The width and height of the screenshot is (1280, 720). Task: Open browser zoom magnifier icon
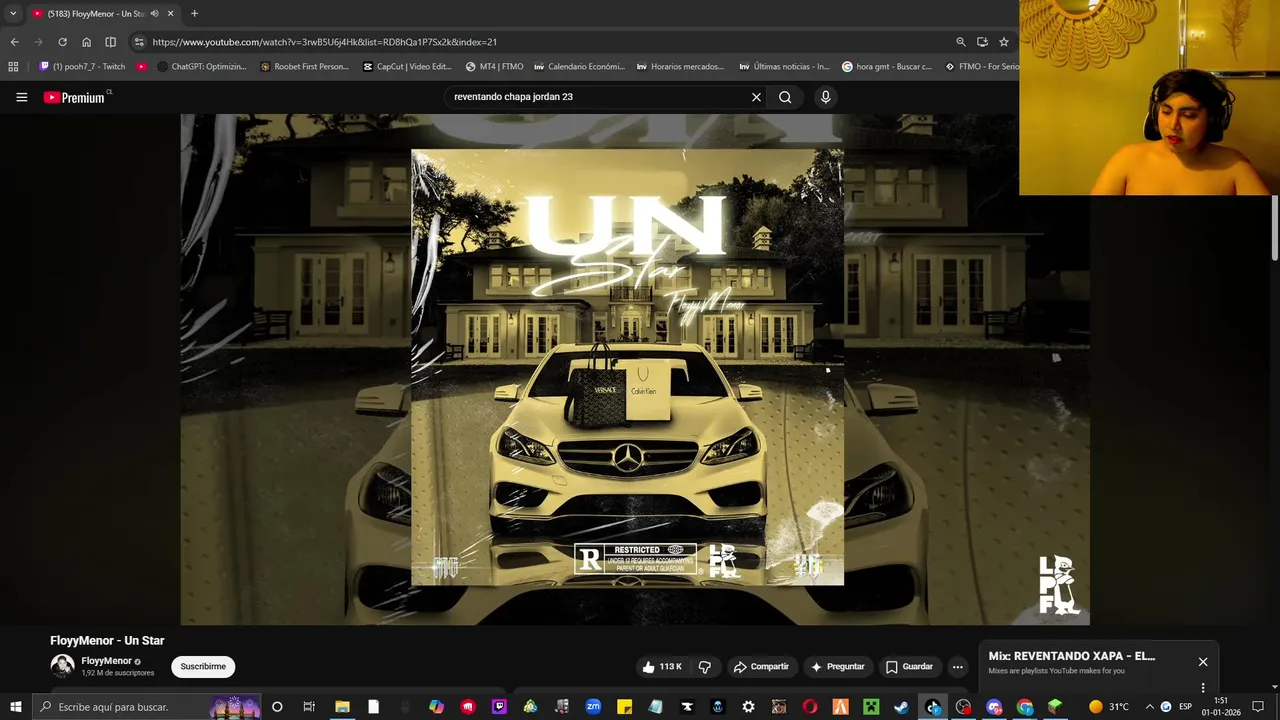[961, 42]
